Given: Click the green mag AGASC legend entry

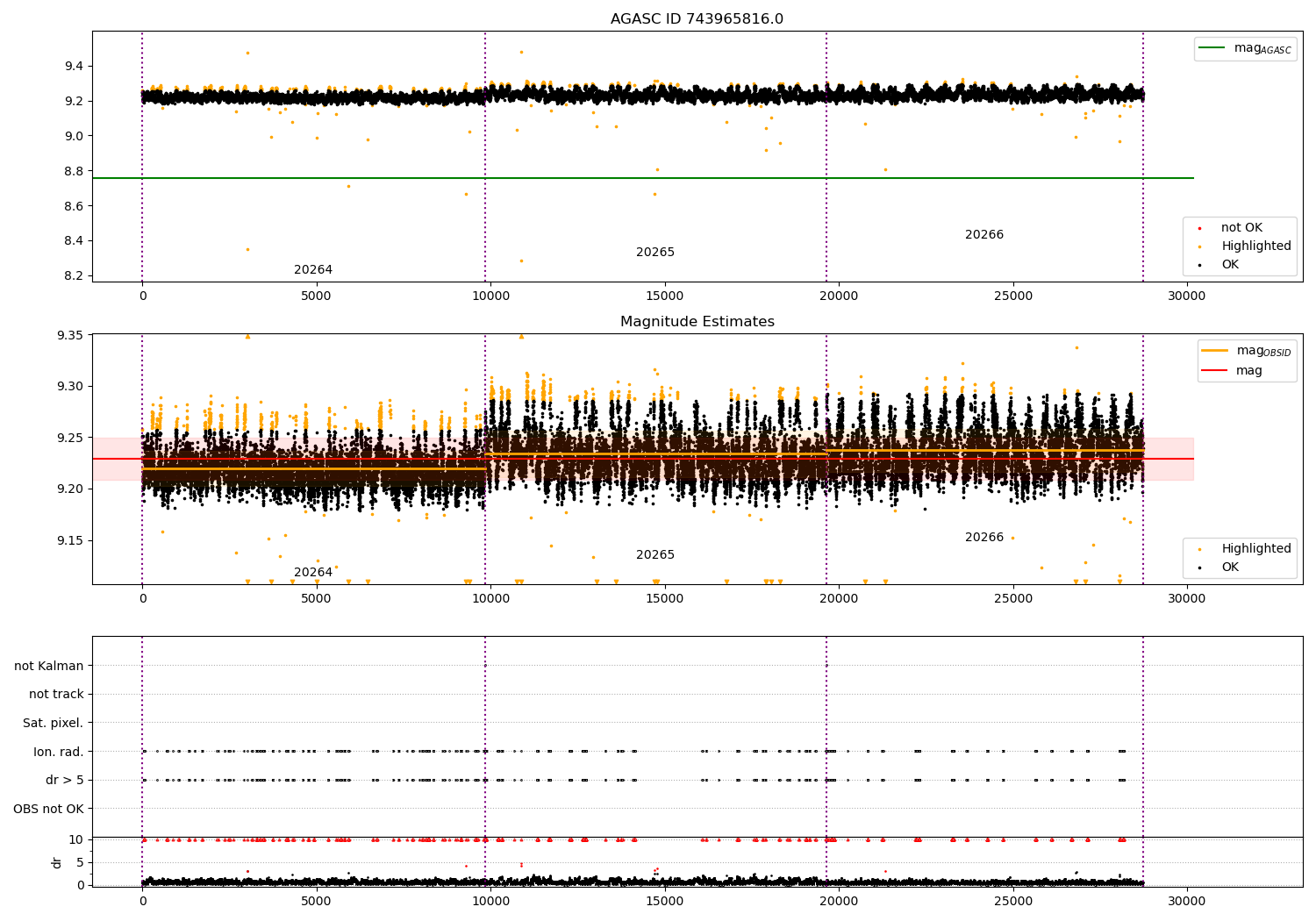Looking at the screenshot, I should (x=1245, y=48).
